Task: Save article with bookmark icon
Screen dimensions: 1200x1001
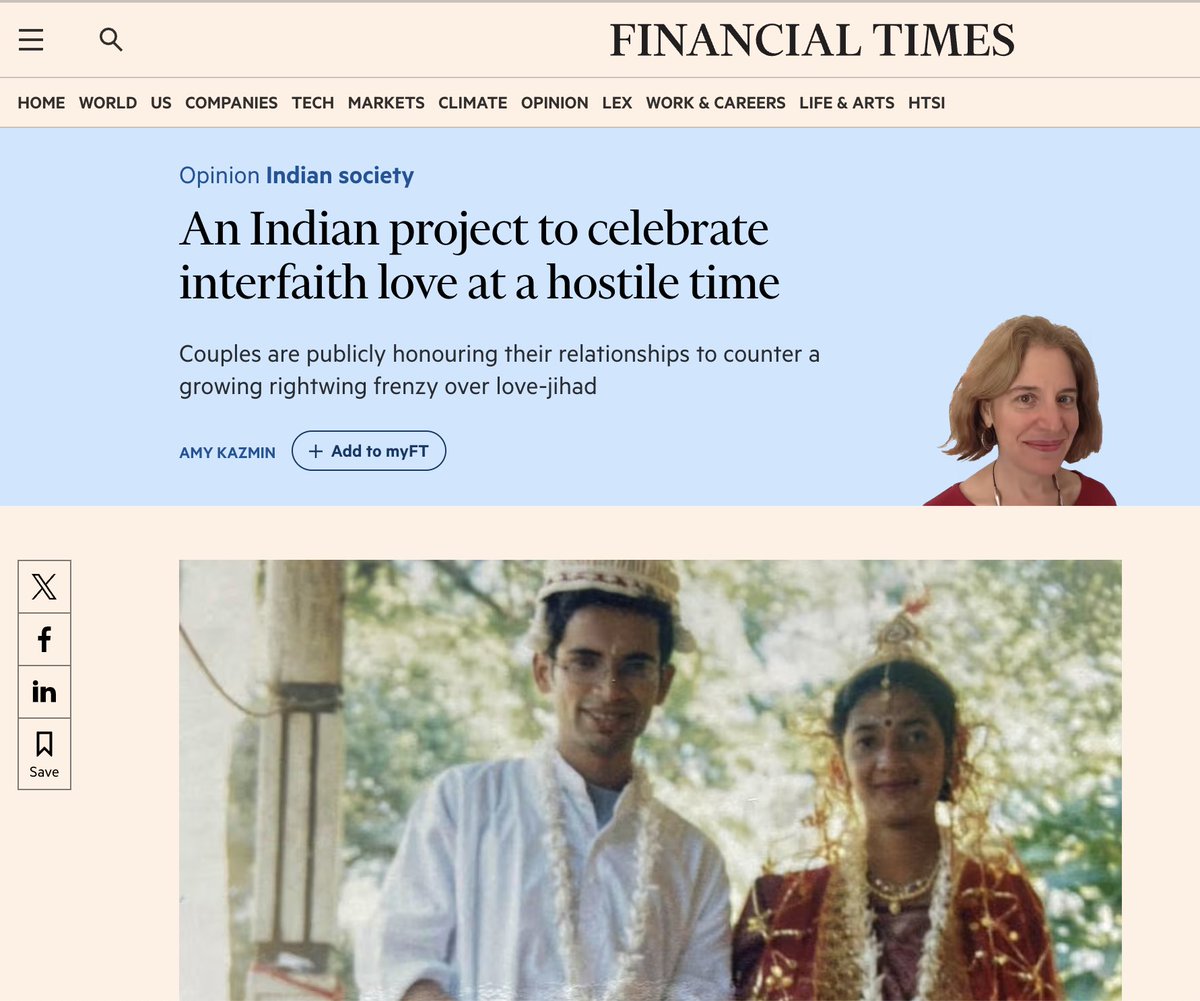Action: (x=44, y=754)
